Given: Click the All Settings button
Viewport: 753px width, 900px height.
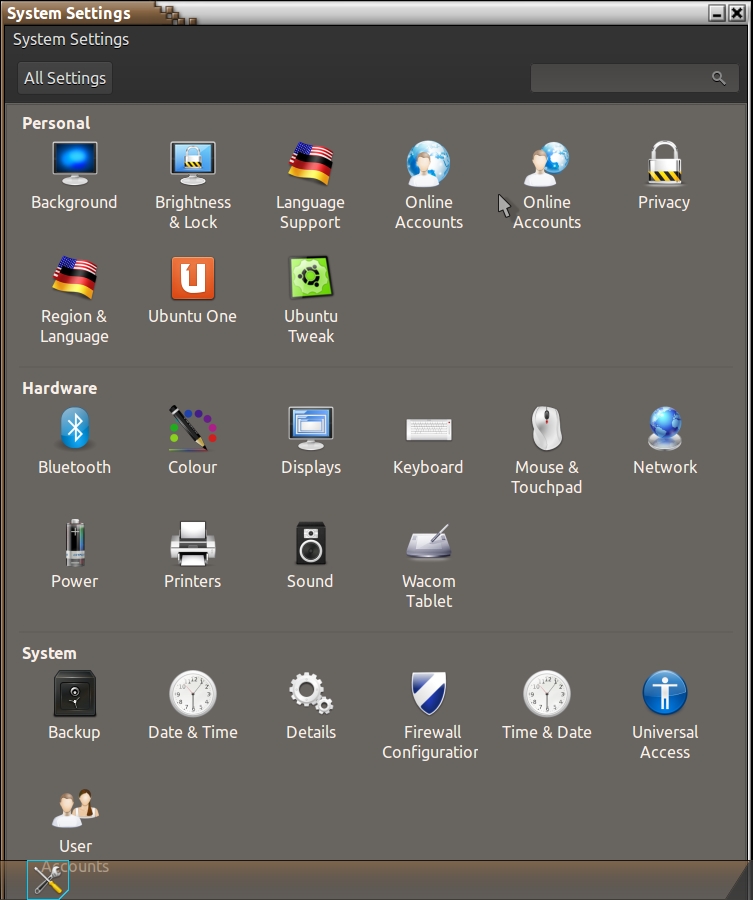Looking at the screenshot, I should tap(65, 78).
